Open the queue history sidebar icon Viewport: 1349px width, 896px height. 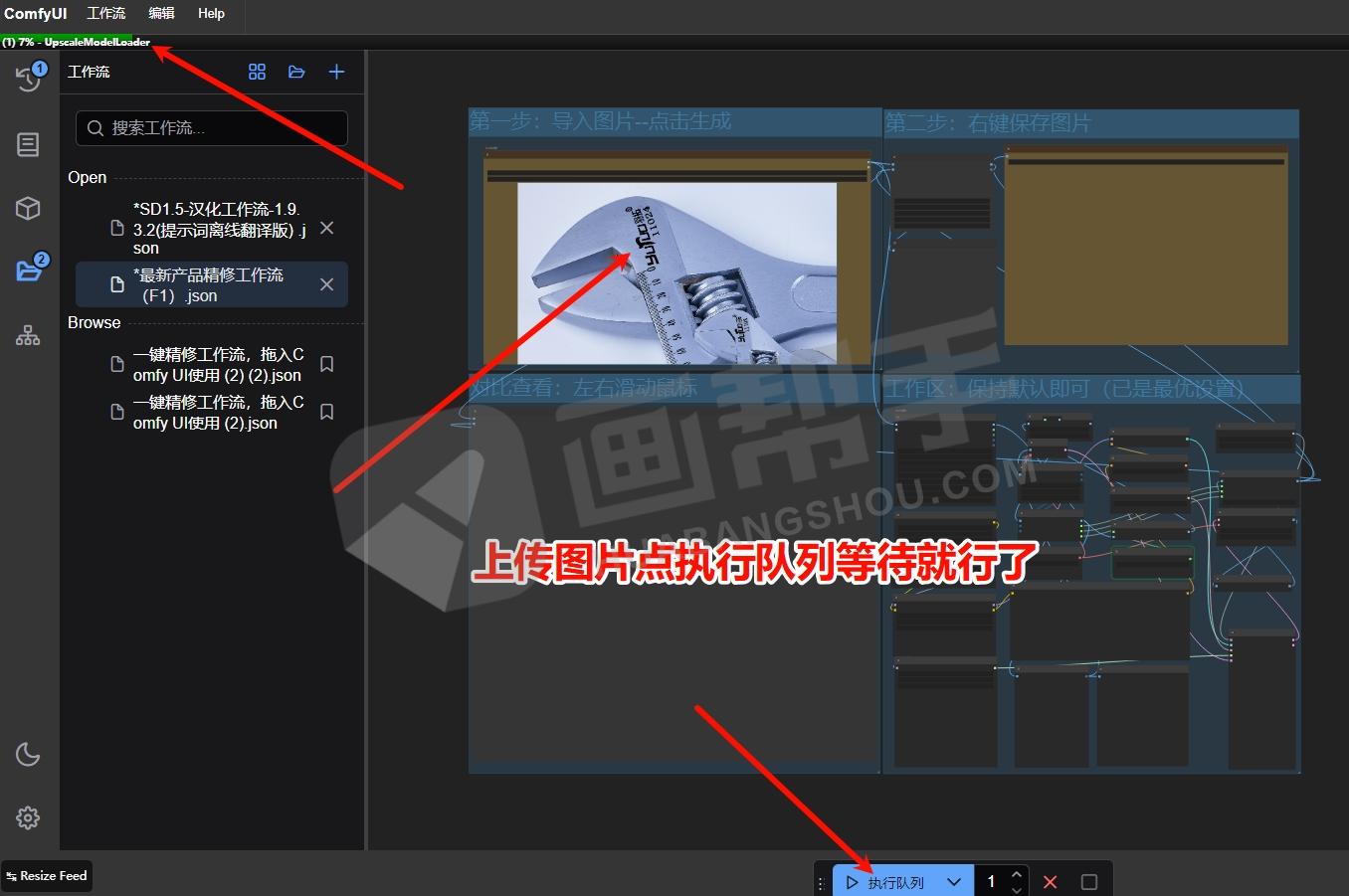pyautogui.click(x=28, y=79)
